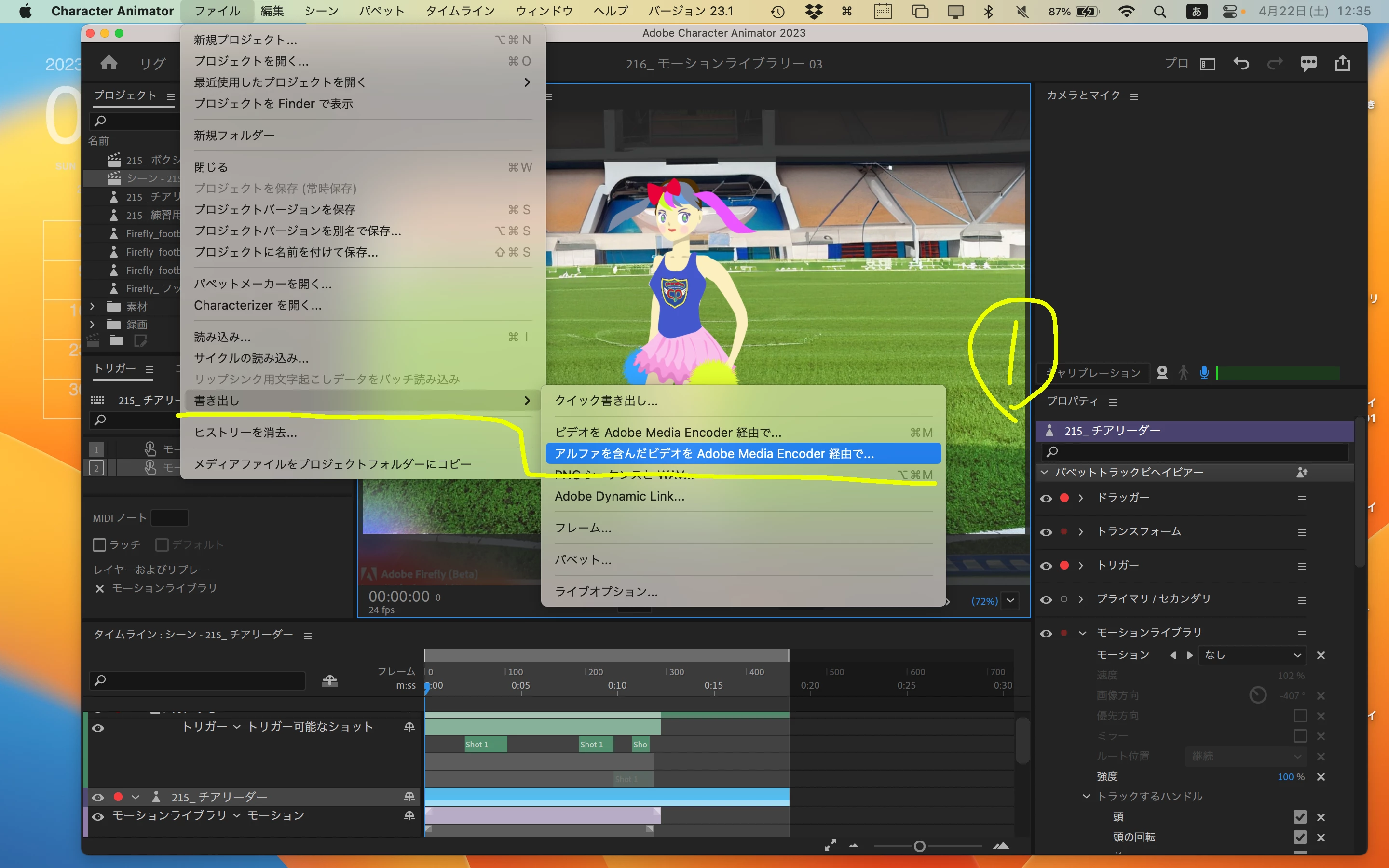Click the puppet icon beside the timeline search field

pos(329,680)
